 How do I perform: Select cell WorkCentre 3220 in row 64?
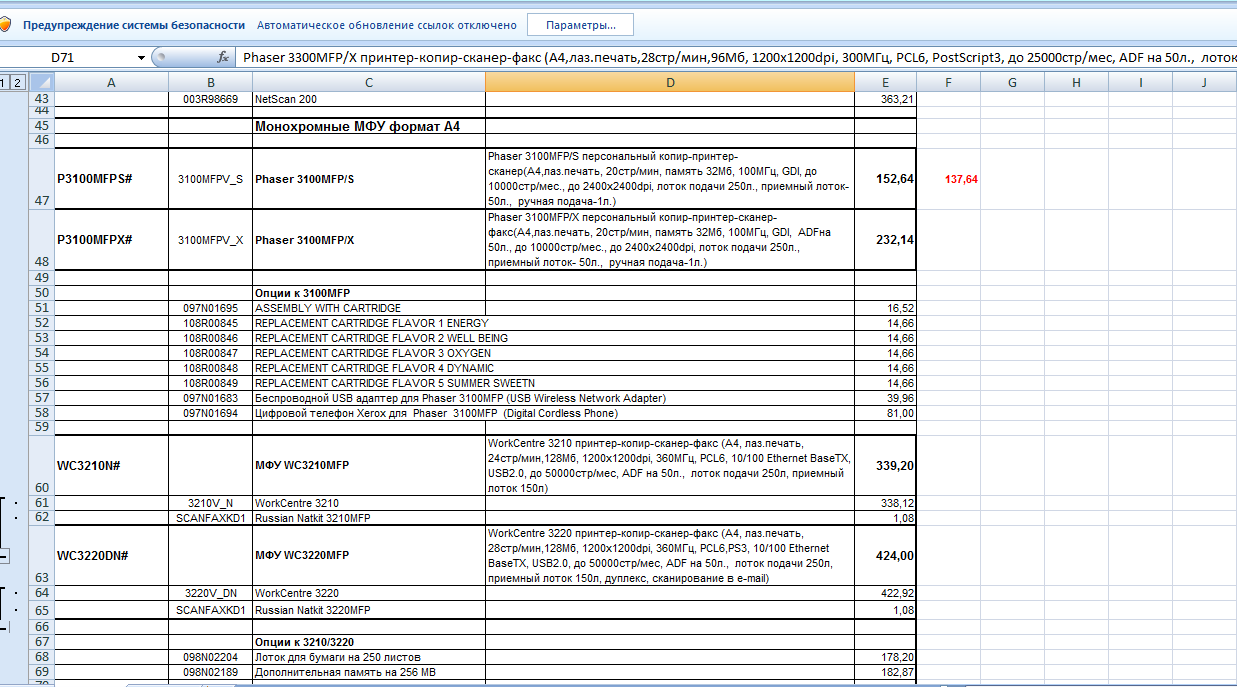coord(369,592)
